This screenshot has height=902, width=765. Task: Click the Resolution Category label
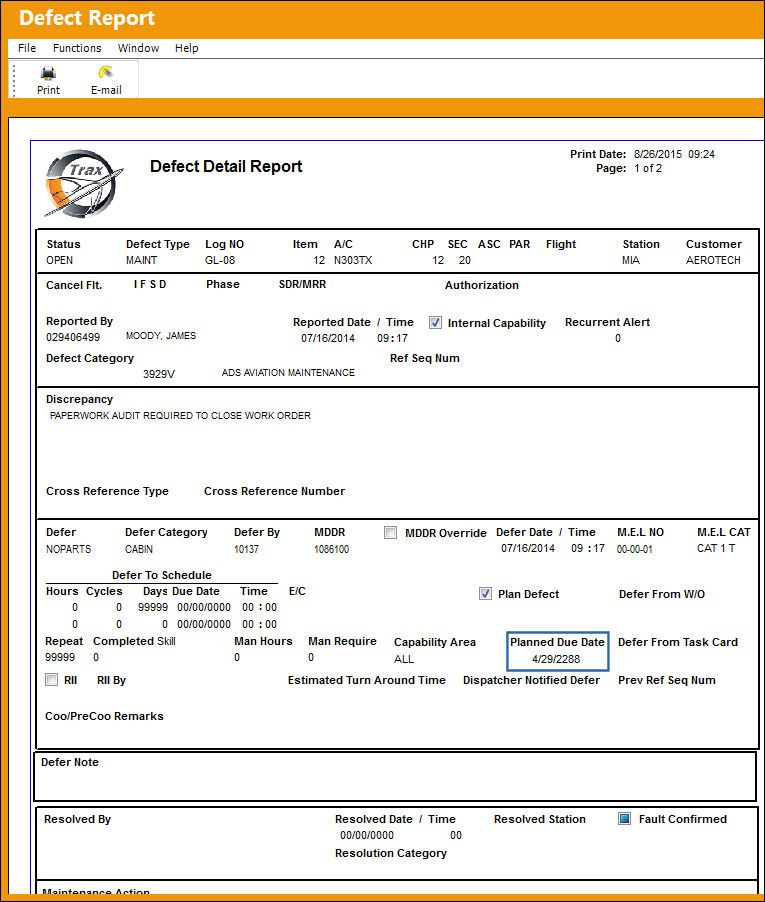[x=391, y=853]
